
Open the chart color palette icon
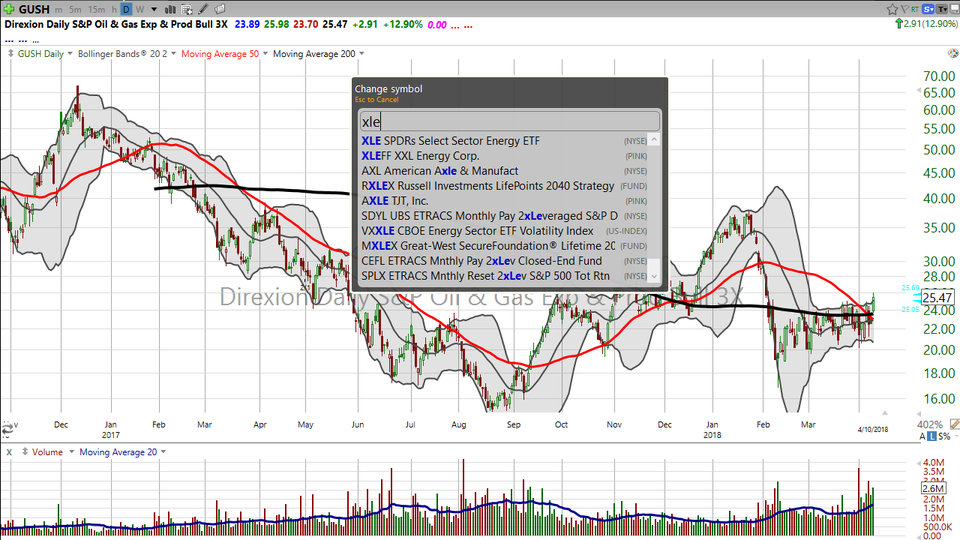click(953, 54)
